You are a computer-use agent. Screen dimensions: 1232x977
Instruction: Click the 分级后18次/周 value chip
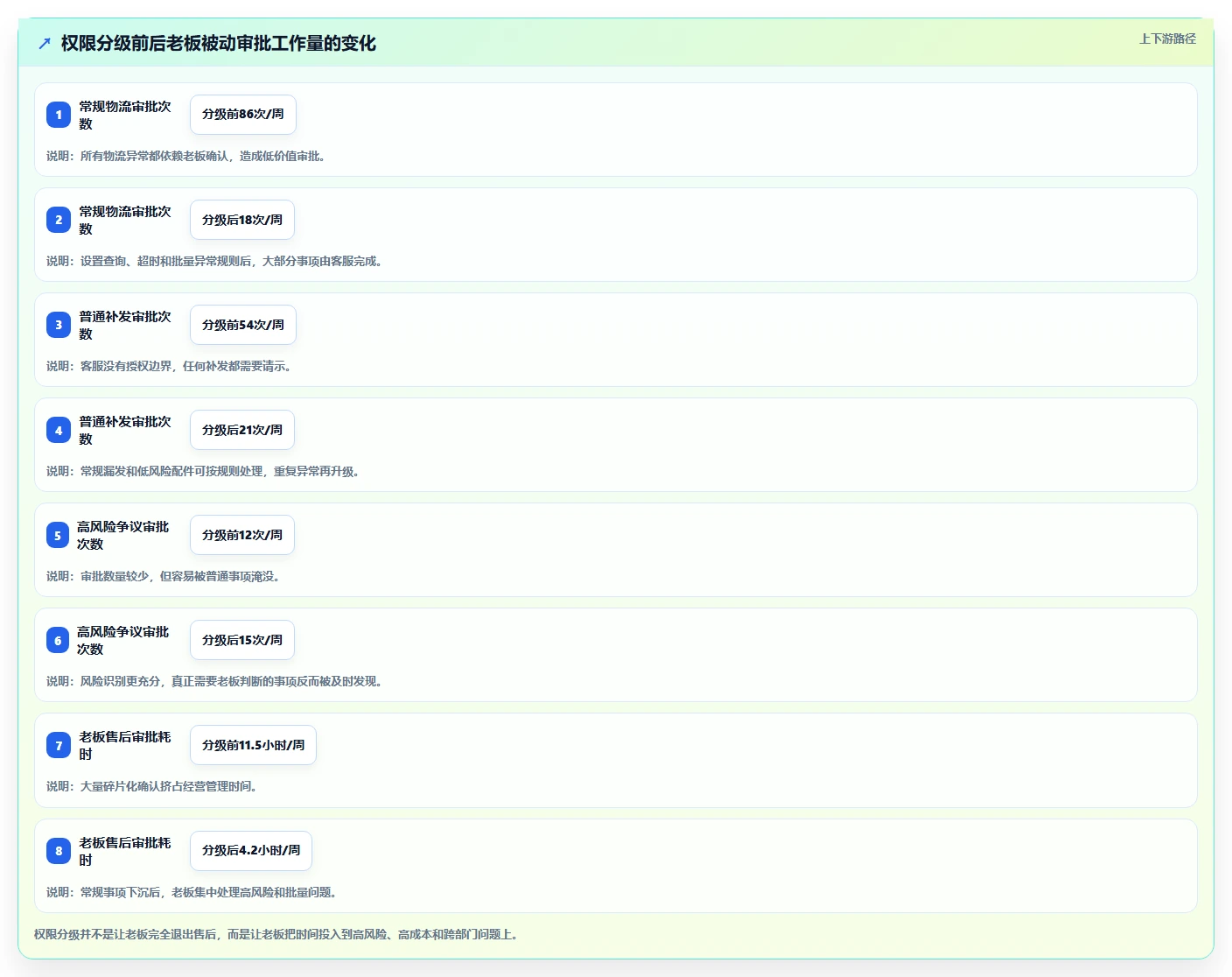click(x=242, y=220)
